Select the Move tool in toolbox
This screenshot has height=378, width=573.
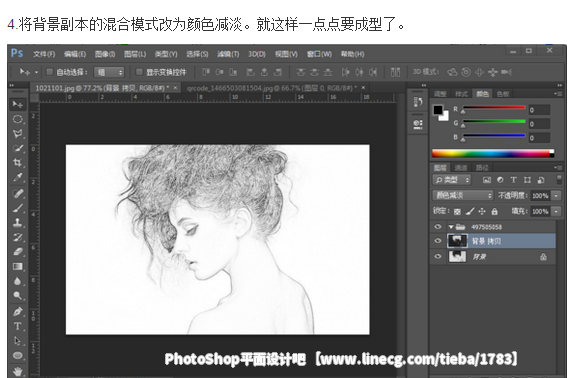tap(18, 105)
